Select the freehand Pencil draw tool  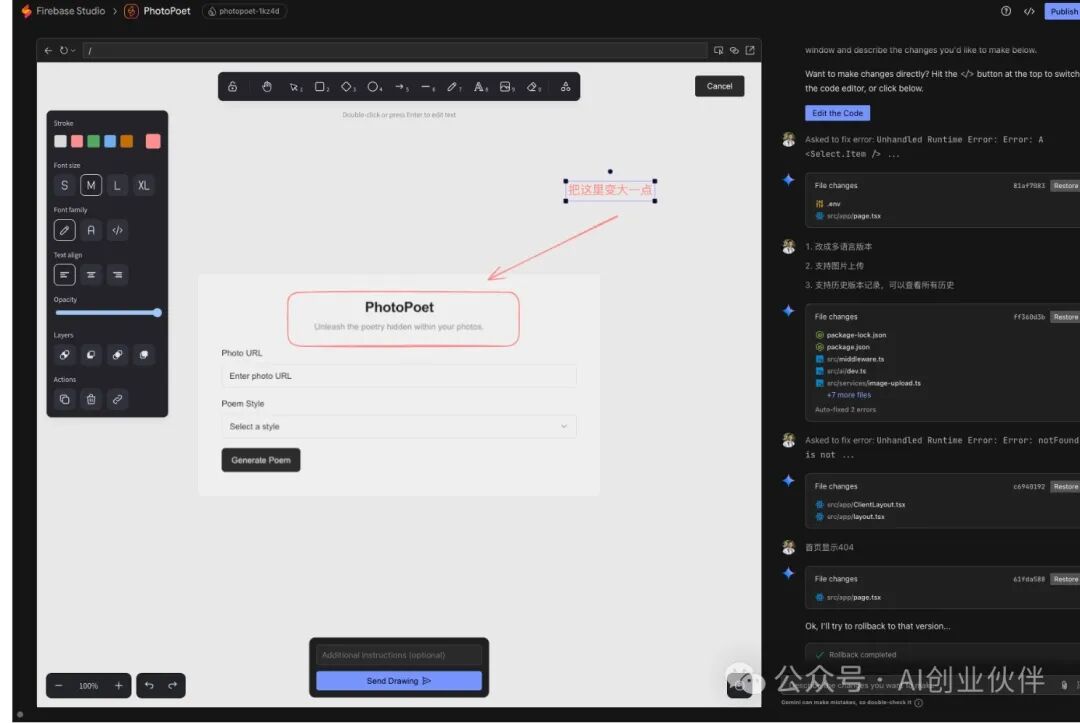(453, 87)
